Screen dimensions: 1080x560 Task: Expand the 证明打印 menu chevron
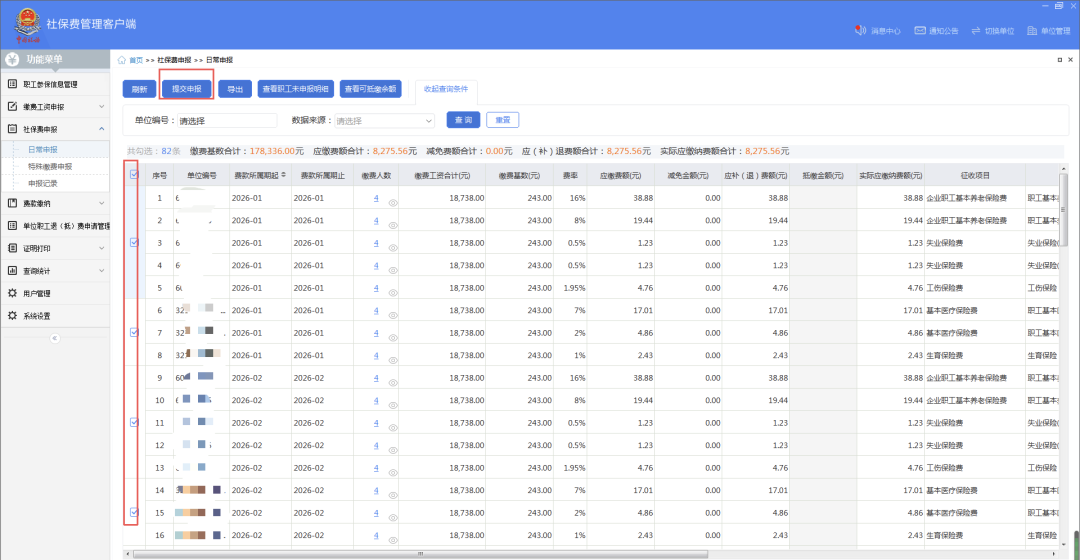[x=102, y=248]
